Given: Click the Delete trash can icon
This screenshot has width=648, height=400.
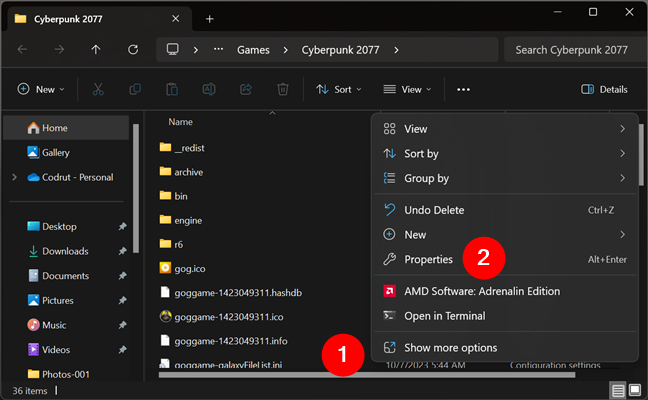Looking at the screenshot, I should (283, 89).
